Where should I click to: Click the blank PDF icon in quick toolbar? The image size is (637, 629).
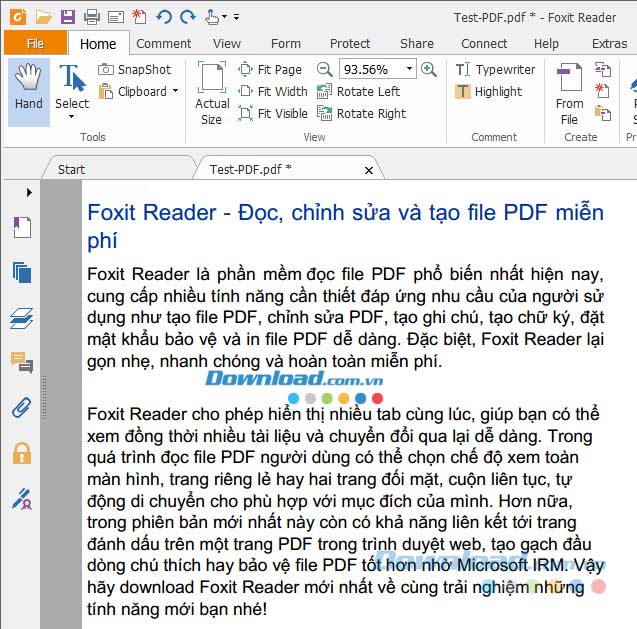click(139, 17)
